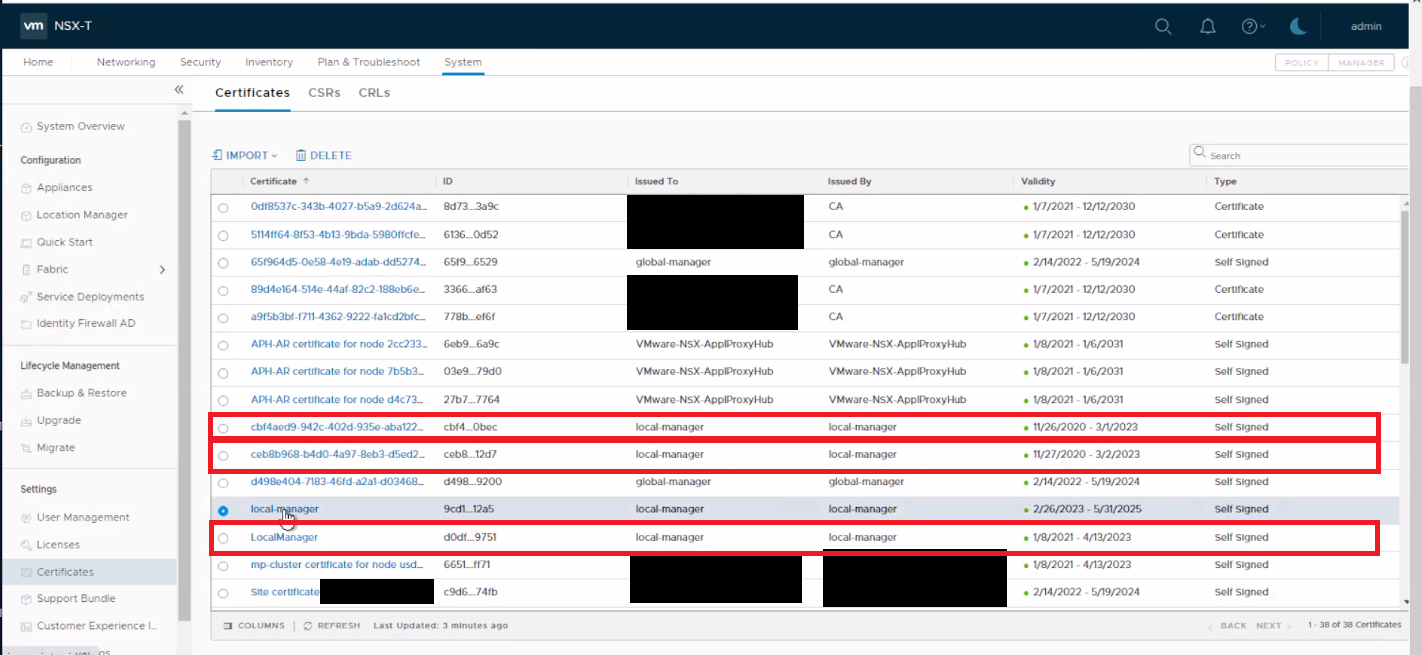This screenshot has height=655, width=1422.
Task: Click the refresh icon in table footer
Action: 309,625
